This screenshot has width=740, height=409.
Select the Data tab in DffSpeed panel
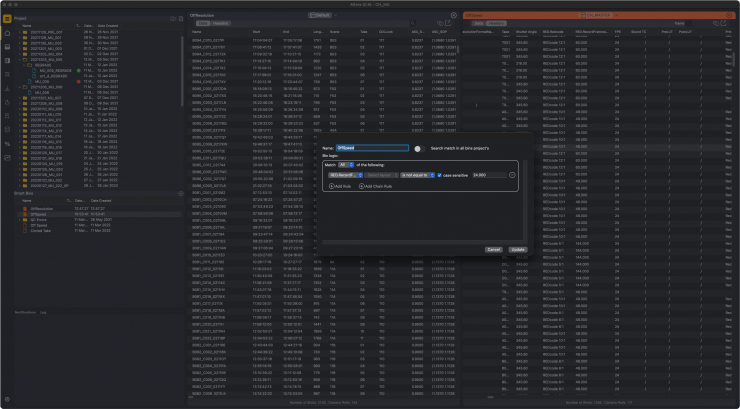click(x=477, y=23)
